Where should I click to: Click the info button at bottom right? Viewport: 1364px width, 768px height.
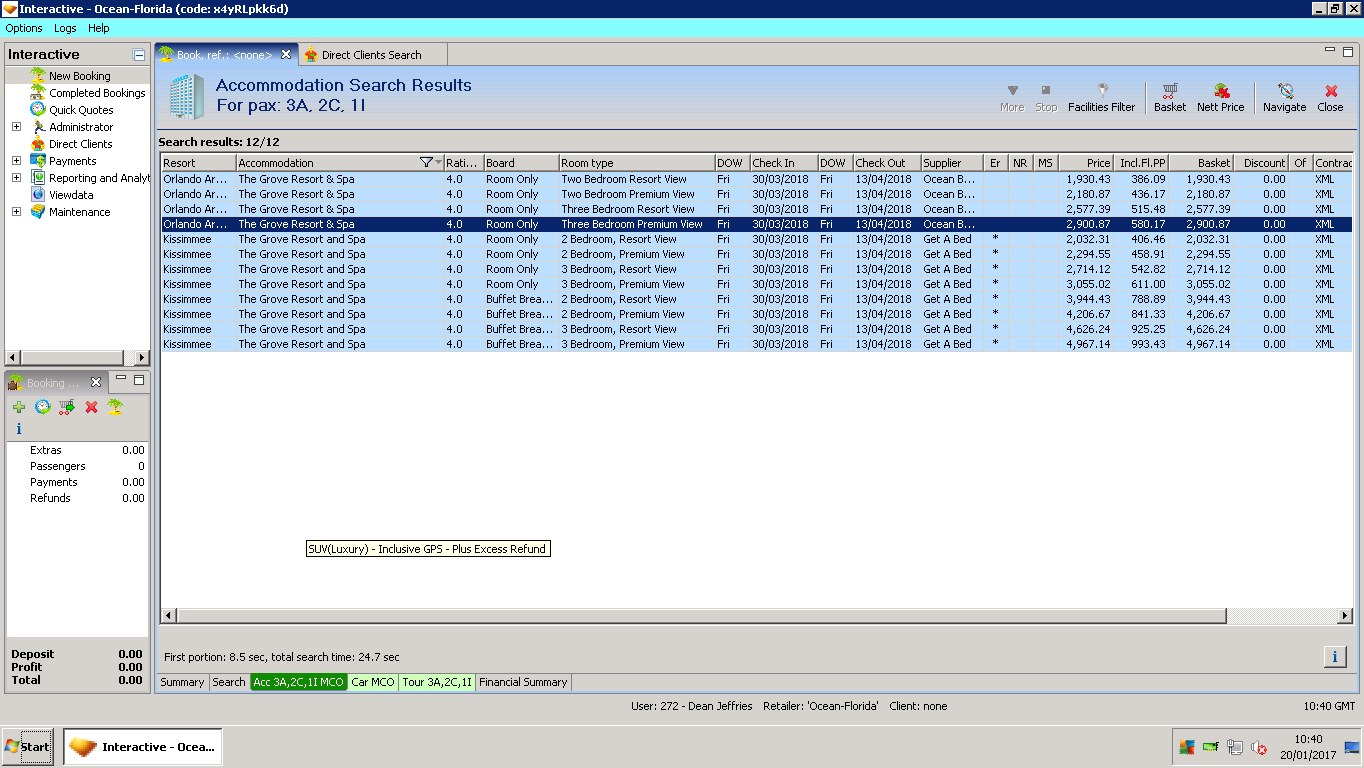(1334, 657)
